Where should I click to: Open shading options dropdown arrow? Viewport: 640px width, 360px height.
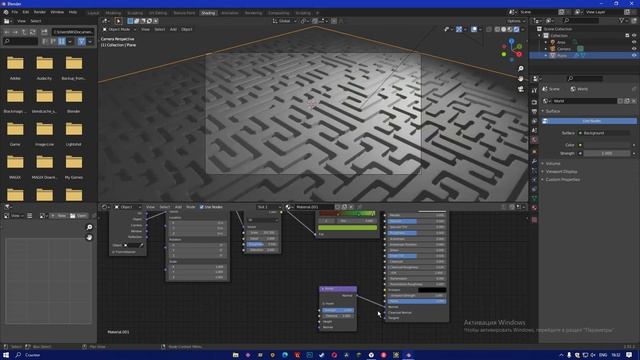tap(523, 29)
